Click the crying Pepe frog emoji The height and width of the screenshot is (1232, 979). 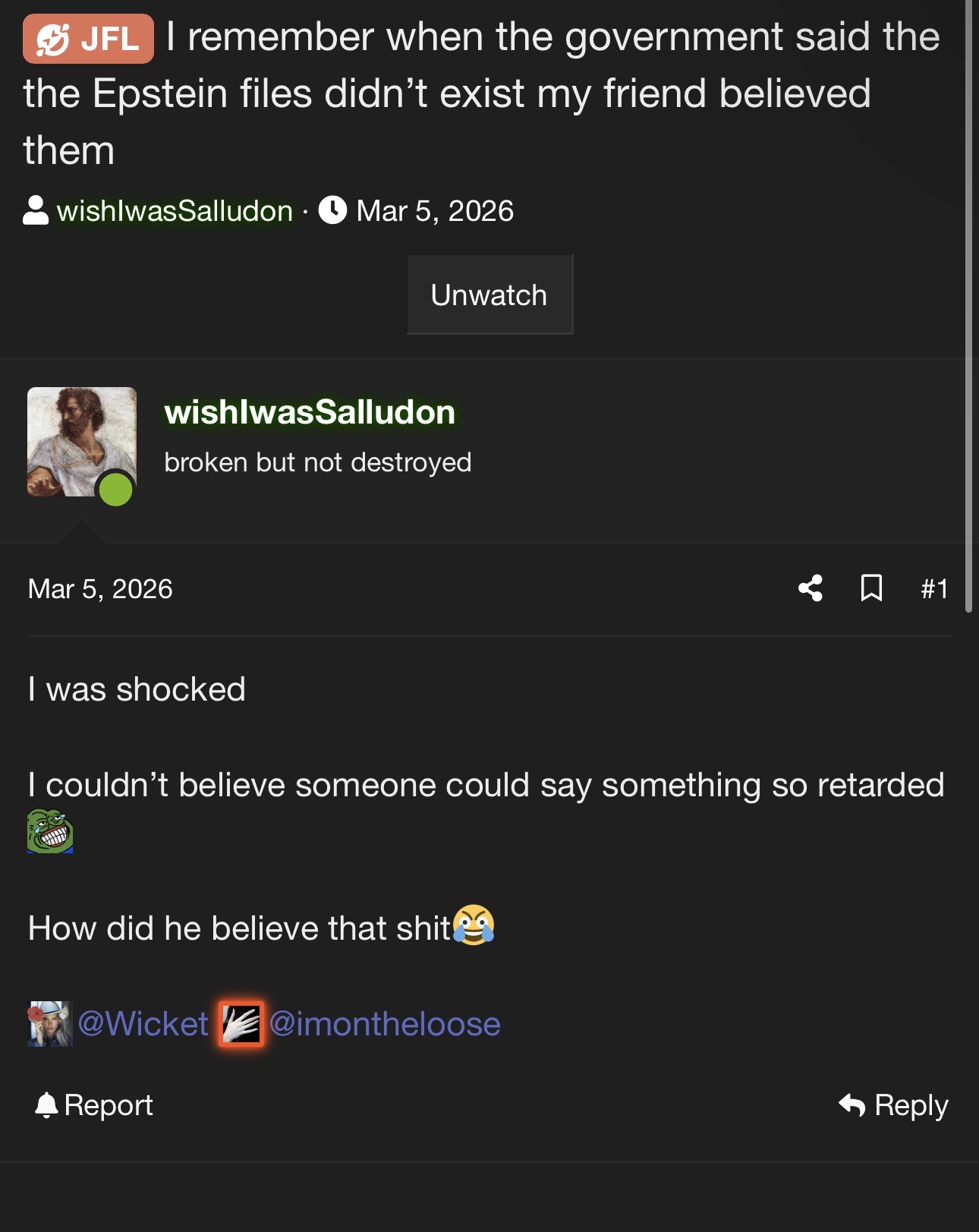[x=50, y=832]
